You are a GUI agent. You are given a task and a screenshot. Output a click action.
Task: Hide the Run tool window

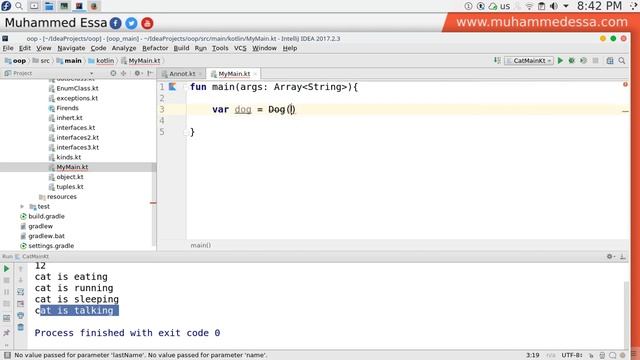(x=622, y=256)
